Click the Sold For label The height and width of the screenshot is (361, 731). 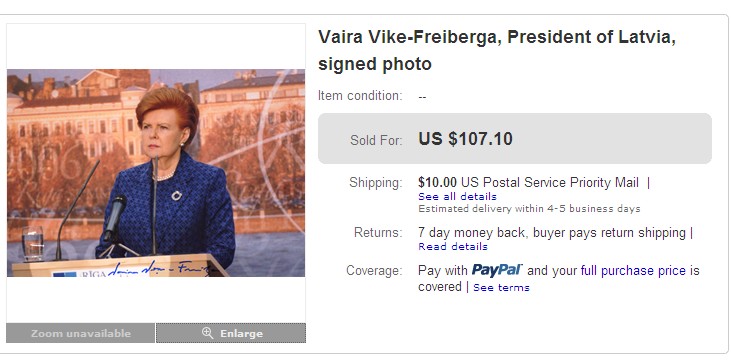click(376, 140)
